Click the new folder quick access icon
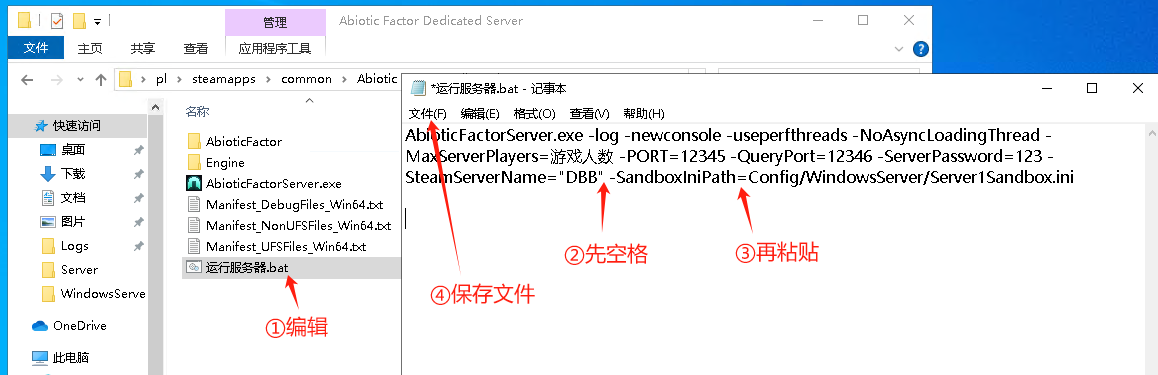The height and width of the screenshot is (375, 1158). pos(79,20)
